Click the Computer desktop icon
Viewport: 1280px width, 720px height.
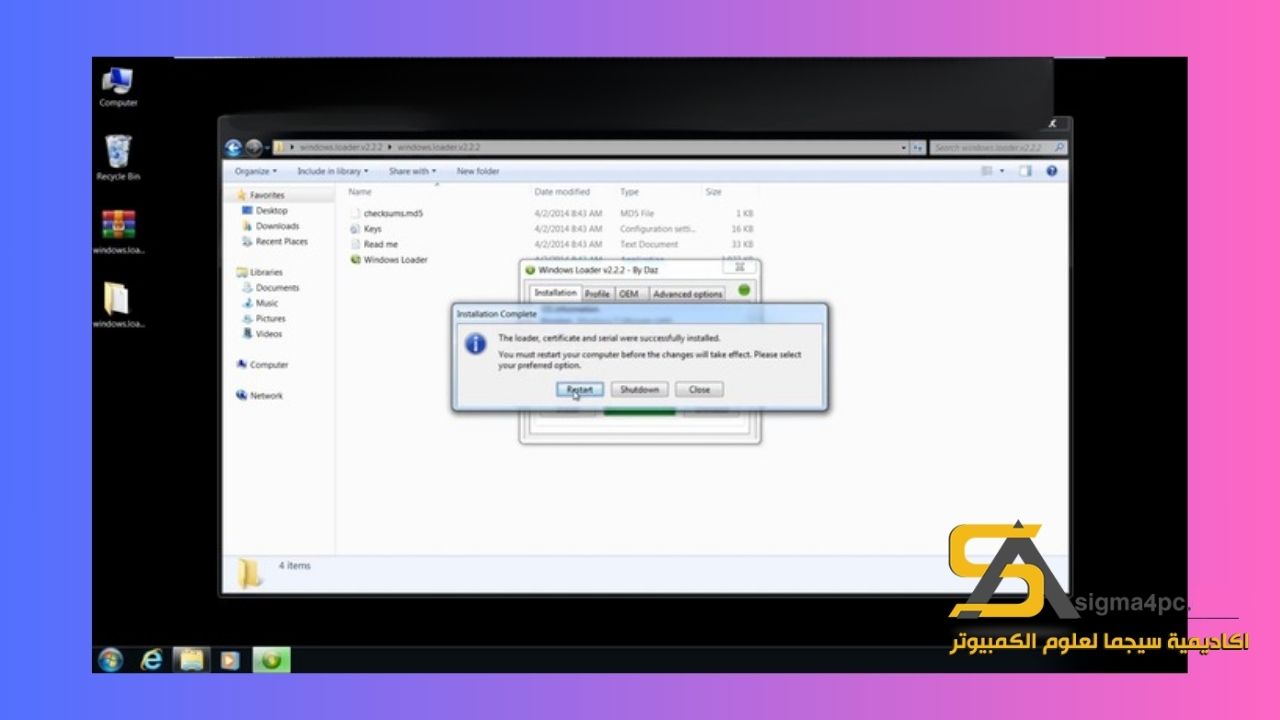(x=118, y=88)
